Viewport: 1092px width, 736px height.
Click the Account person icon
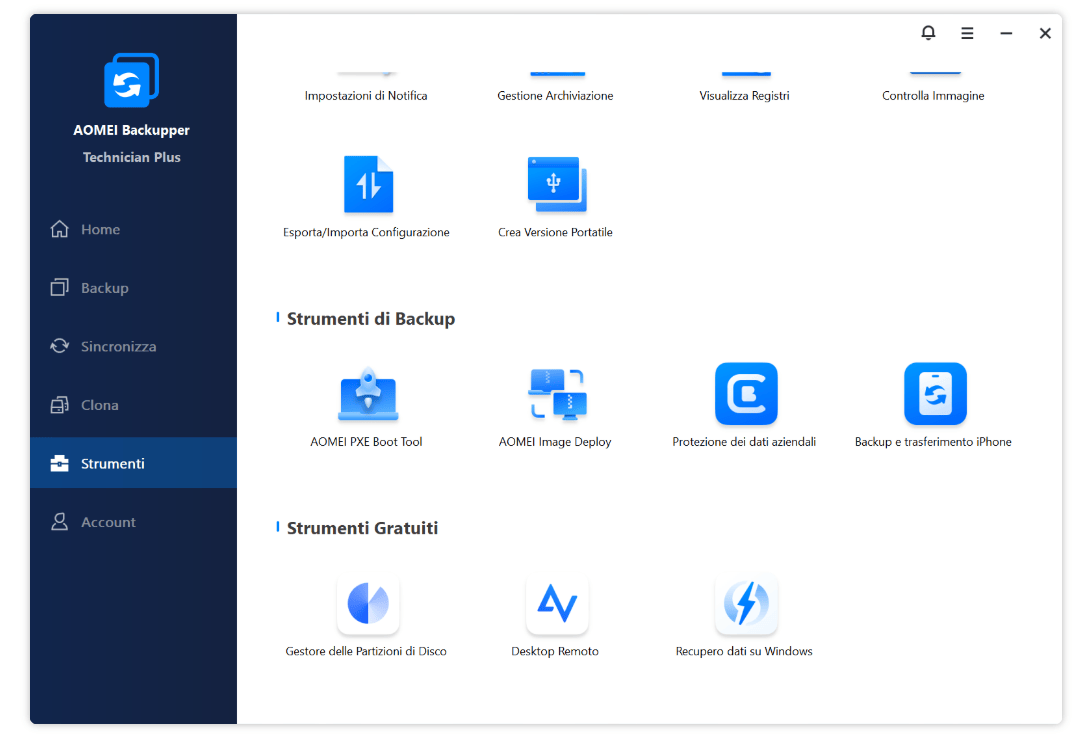pos(60,522)
